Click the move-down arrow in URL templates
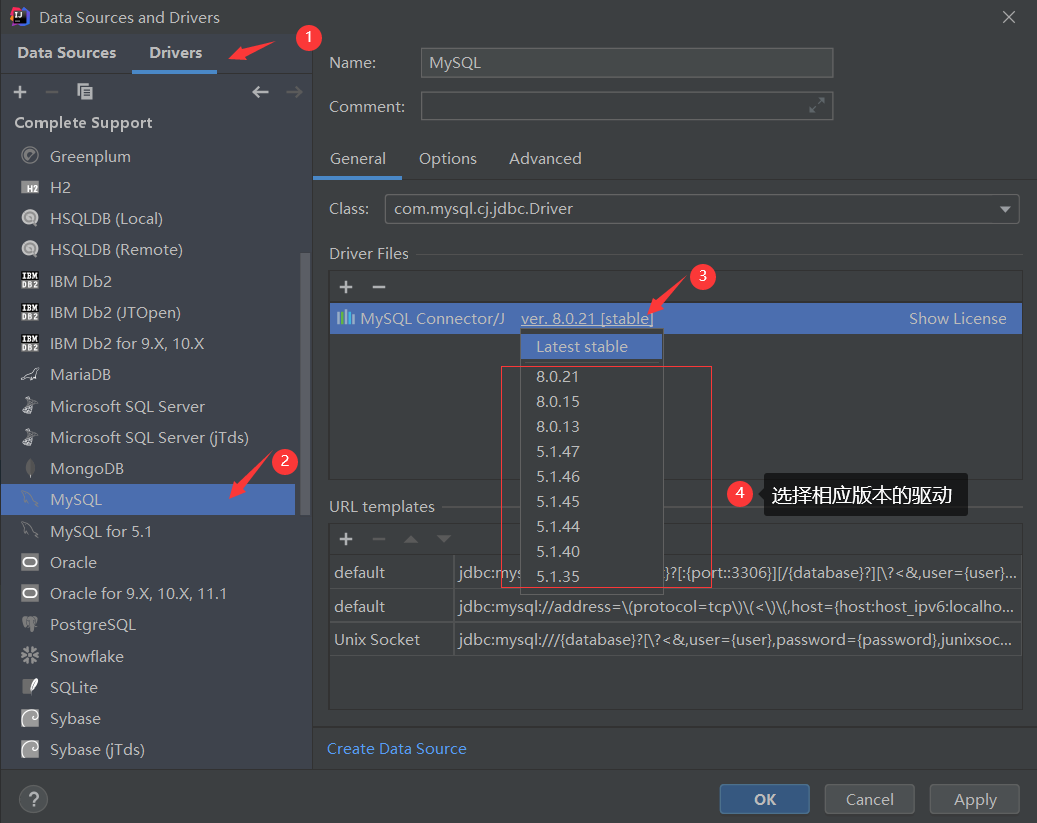Image resolution: width=1037 pixels, height=823 pixels. click(444, 539)
